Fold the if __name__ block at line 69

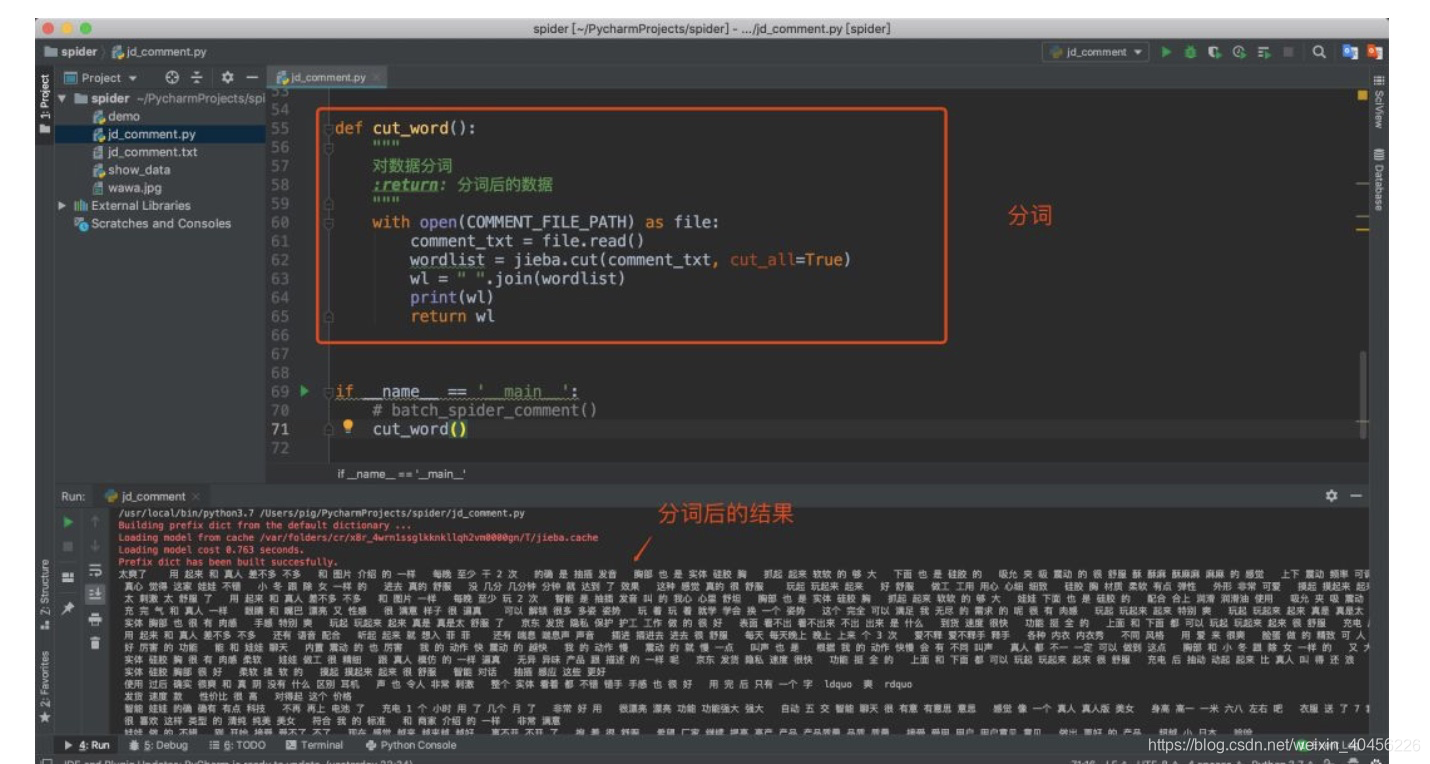[x=327, y=391]
